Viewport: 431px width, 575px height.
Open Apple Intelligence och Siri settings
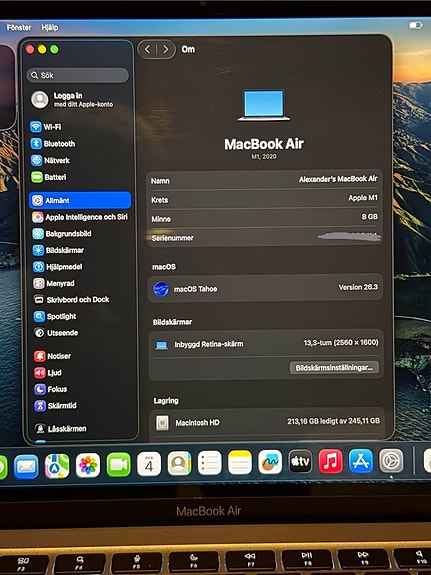pos(80,217)
